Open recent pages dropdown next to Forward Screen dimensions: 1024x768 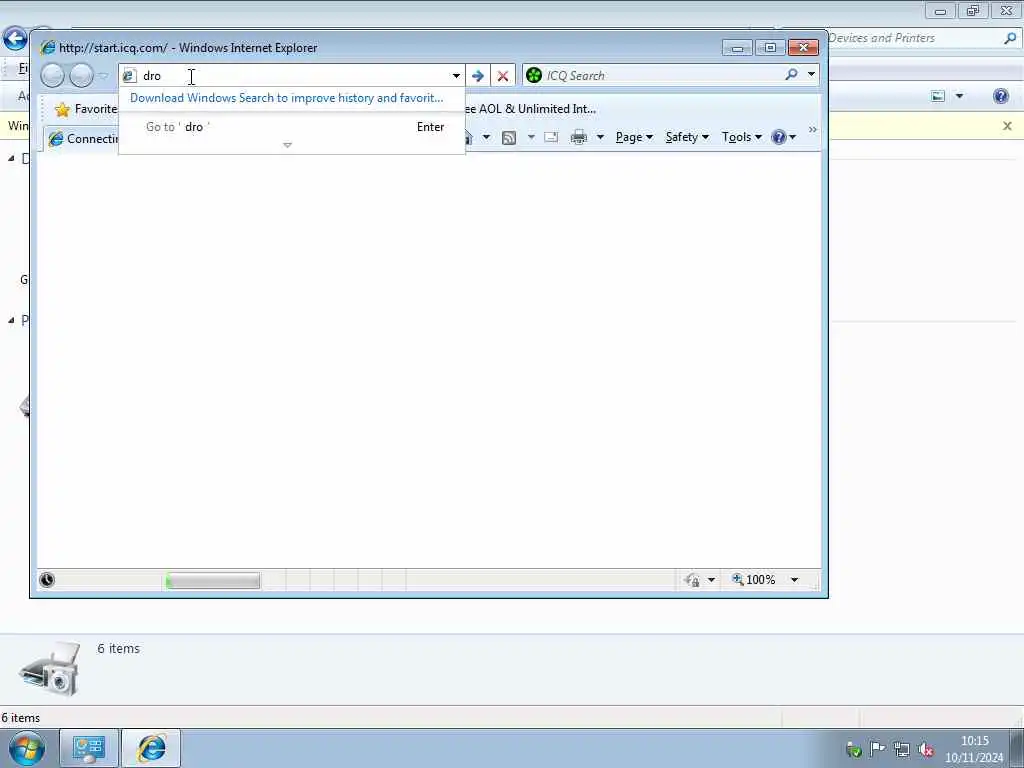coord(103,76)
